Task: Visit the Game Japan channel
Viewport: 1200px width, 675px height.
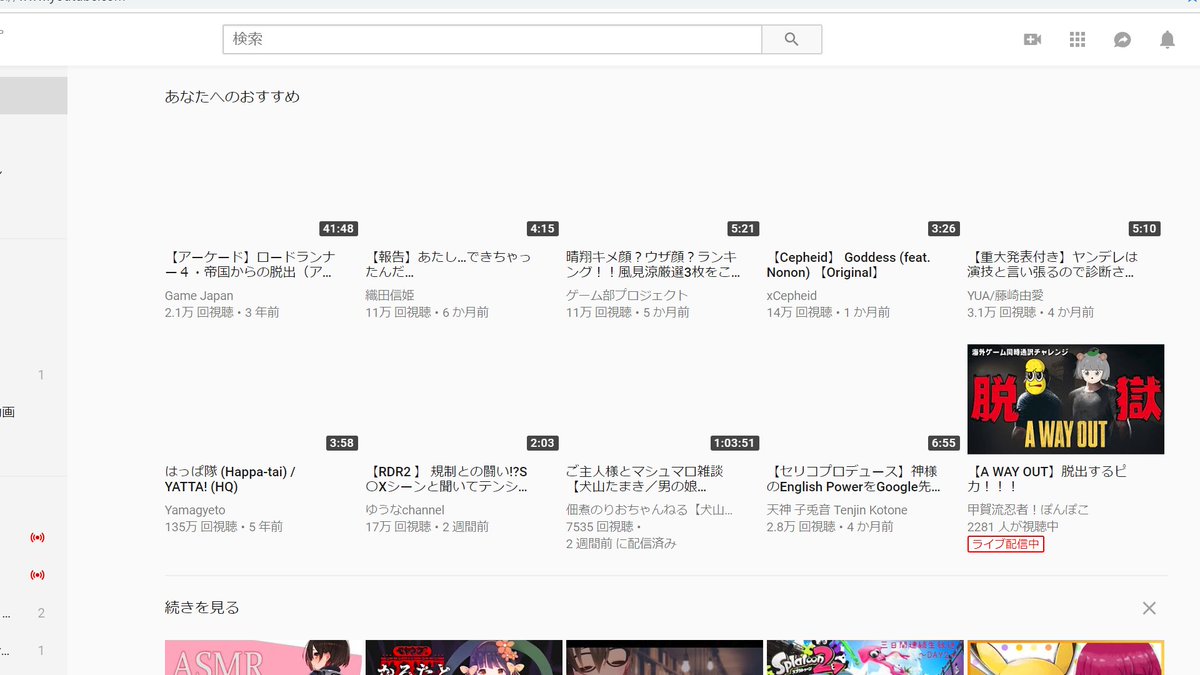Action: (x=199, y=296)
